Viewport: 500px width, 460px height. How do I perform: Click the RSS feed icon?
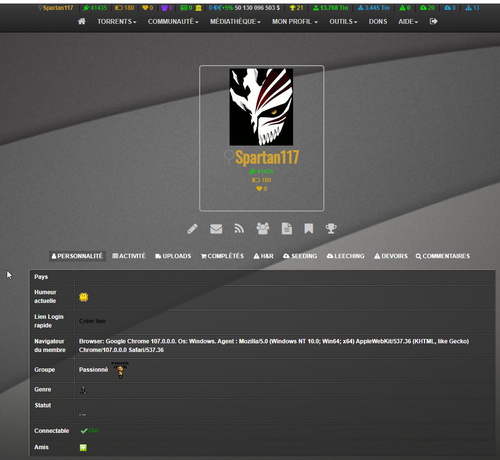[x=239, y=229]
